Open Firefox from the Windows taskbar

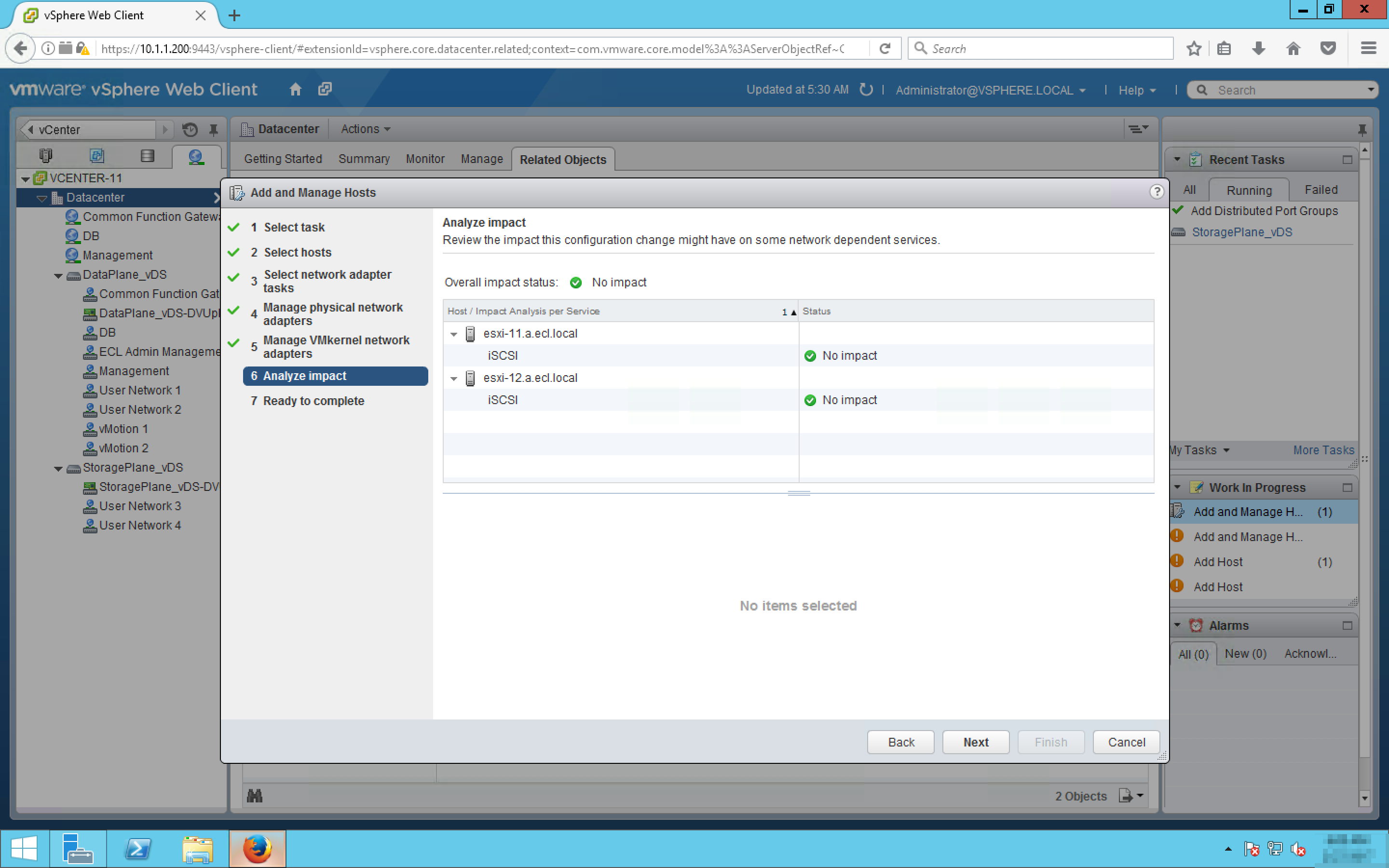257,849
